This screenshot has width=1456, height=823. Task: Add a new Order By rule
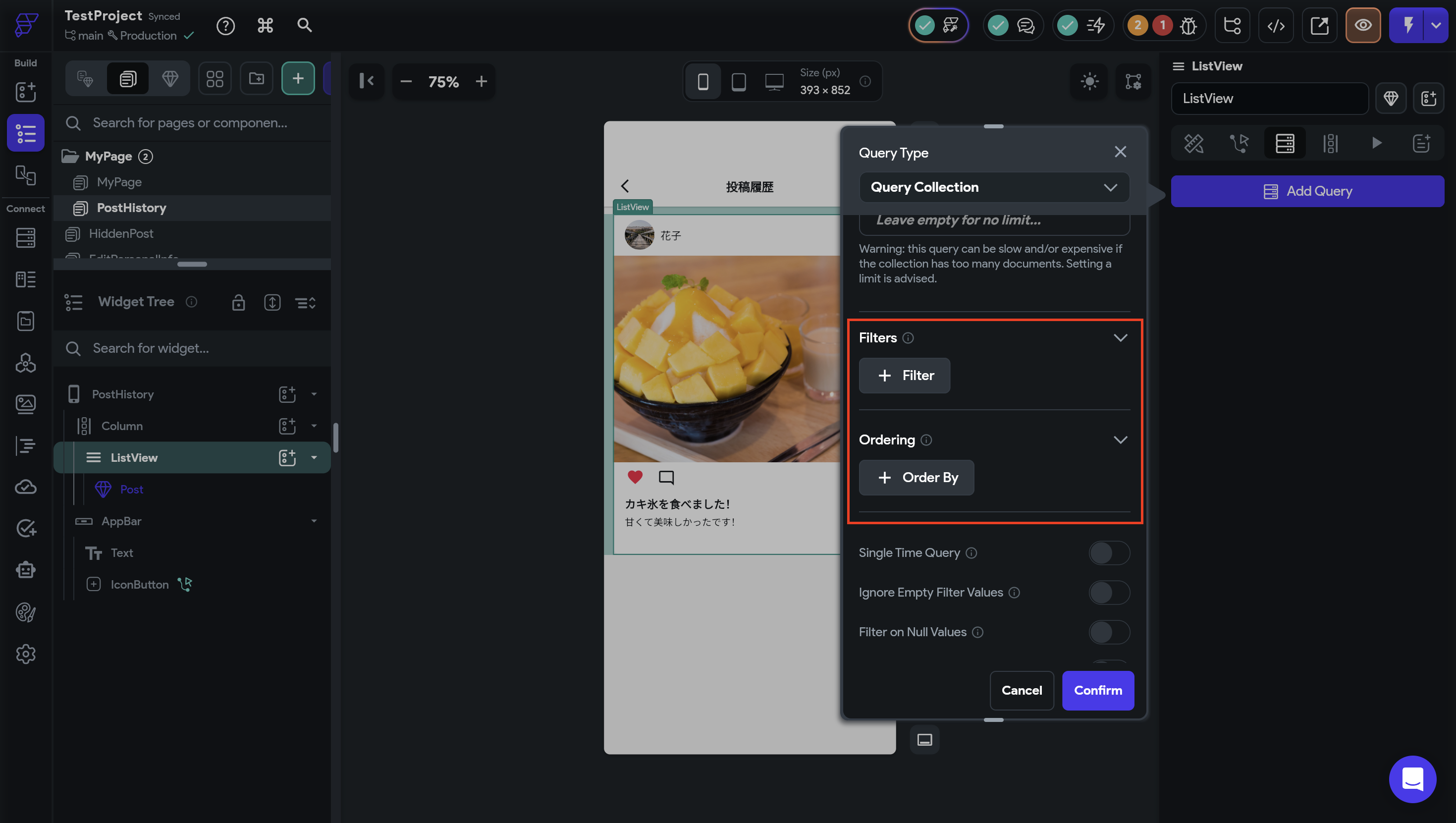[916, 478]
